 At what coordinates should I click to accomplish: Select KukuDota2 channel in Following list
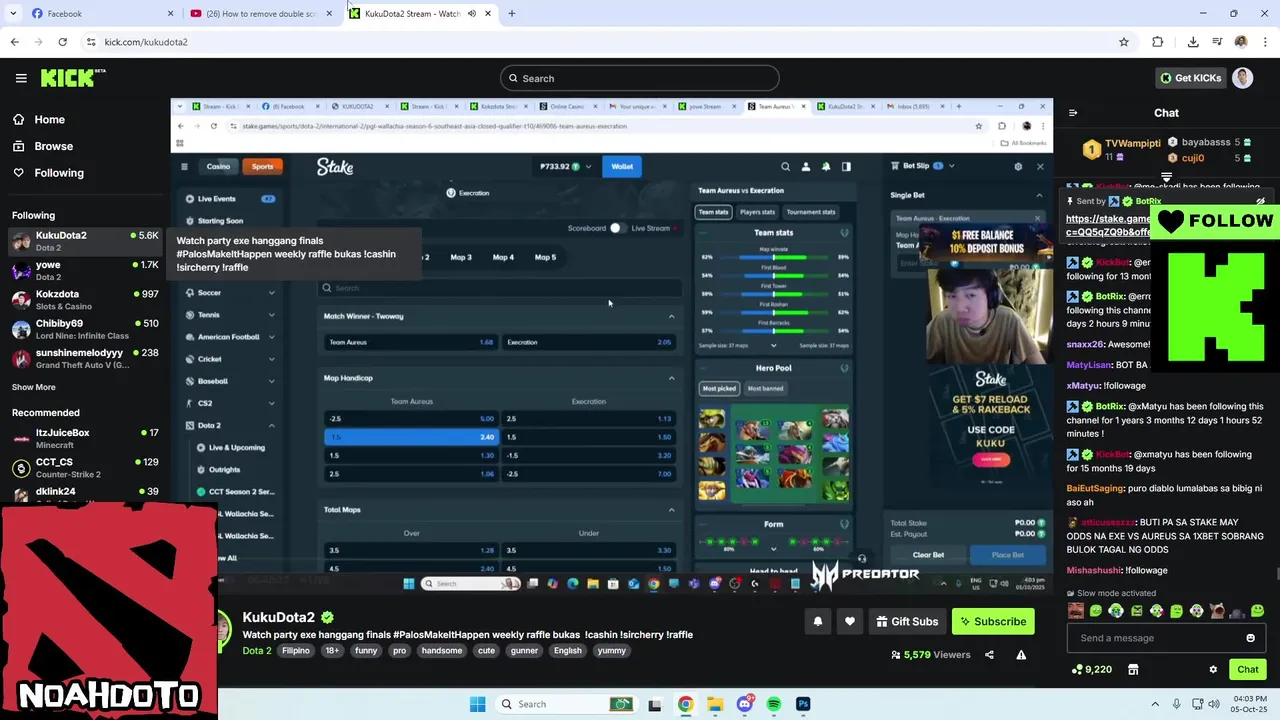click(x=85, y=241)
